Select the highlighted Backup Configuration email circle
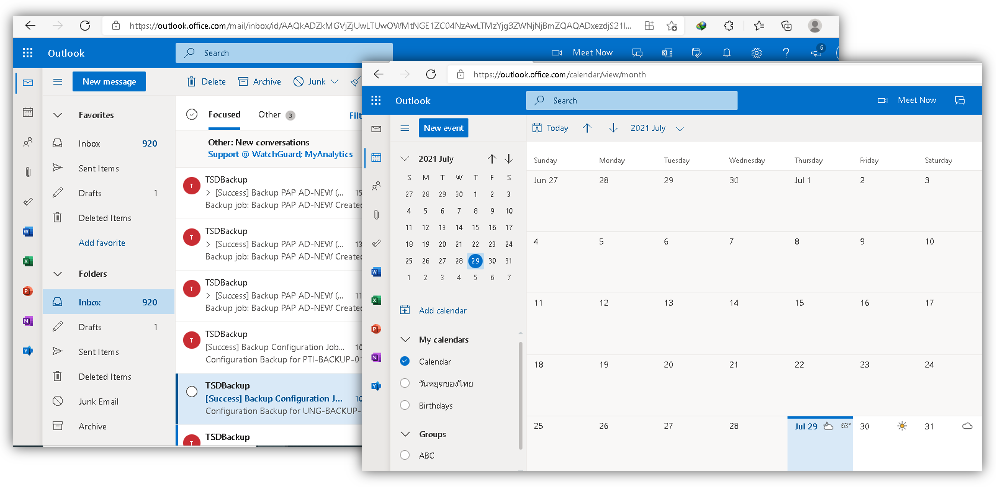This screenshot has height=487, width=996. pos(191,392)
